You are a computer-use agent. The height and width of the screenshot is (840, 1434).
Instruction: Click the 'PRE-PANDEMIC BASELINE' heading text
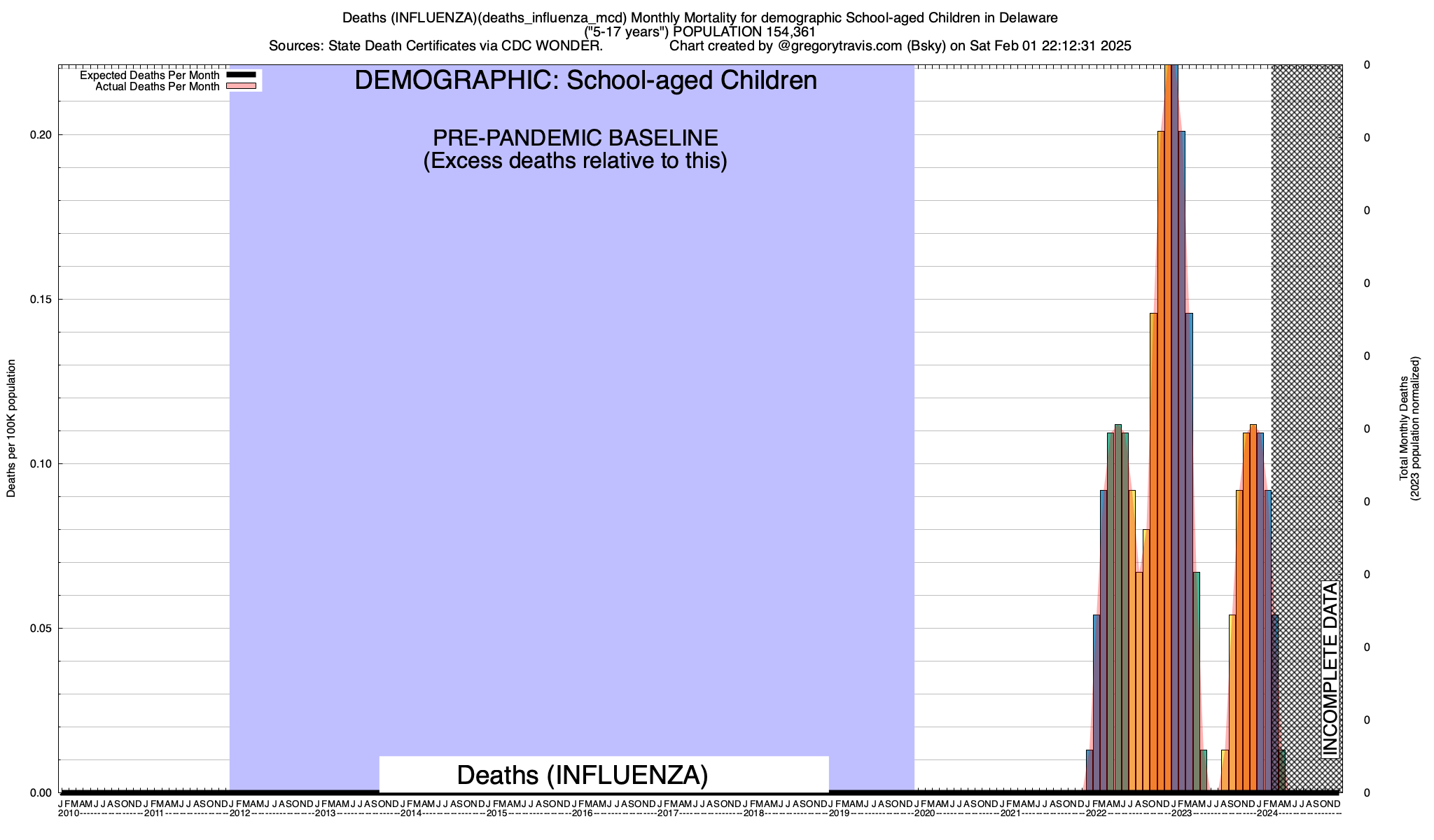tap(575, 138)
